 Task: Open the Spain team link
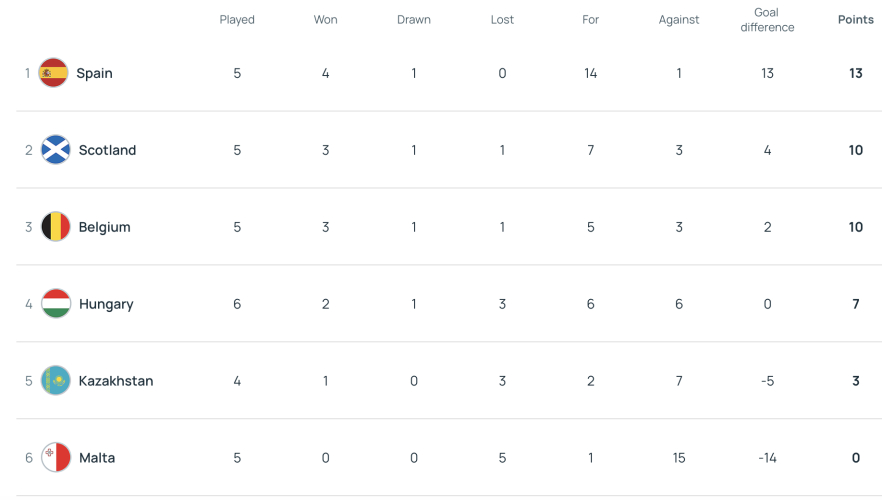point(94,73)
